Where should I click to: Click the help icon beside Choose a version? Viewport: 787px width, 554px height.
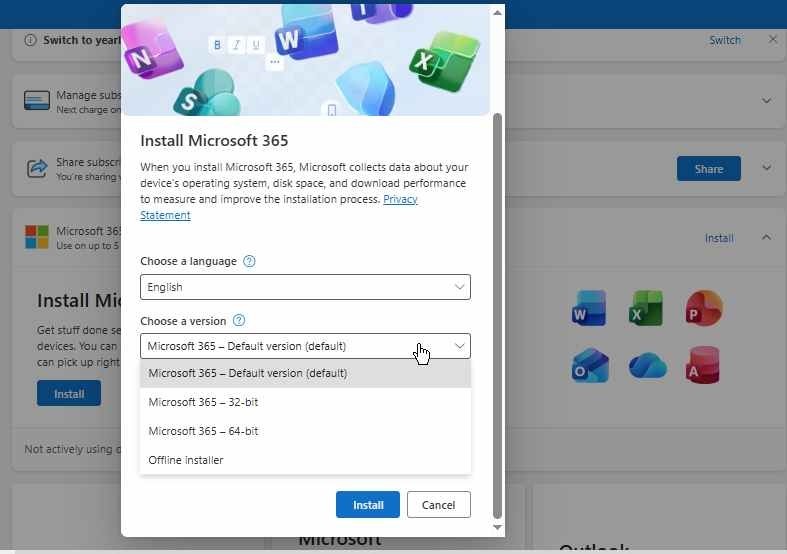(x=239, y=320)
